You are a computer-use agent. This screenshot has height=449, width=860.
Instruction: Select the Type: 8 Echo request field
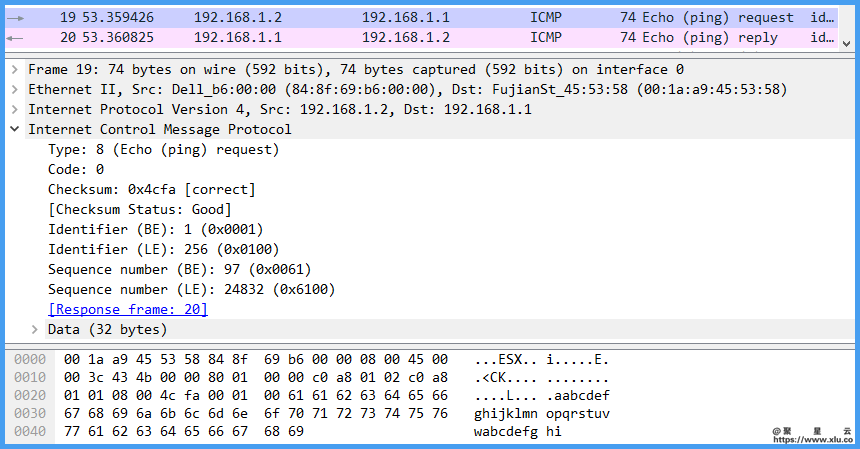[x=163, y=150]
